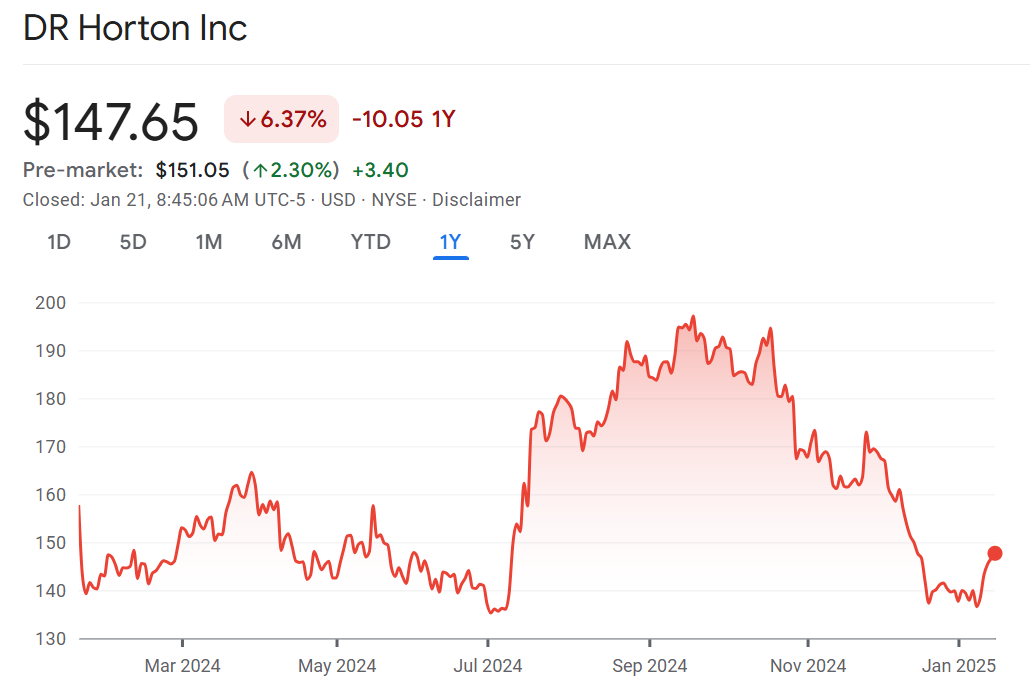This screenshot has width=1030, height=697.
Task: Click the pre-market $151.05 price
Action: point(192,171)
